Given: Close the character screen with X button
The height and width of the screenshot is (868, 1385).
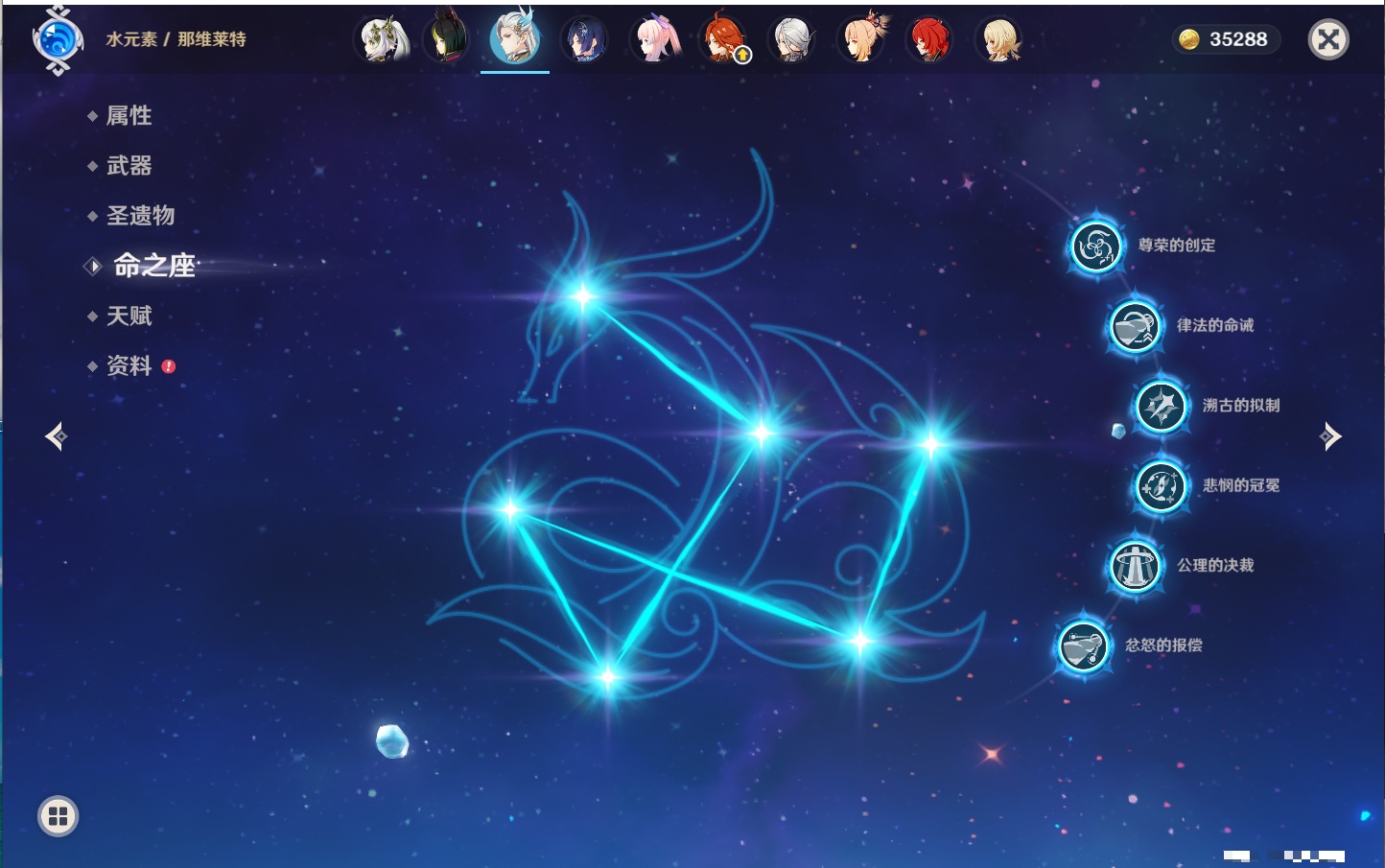Looking at the screenshot, I should tap(1328, 39).
